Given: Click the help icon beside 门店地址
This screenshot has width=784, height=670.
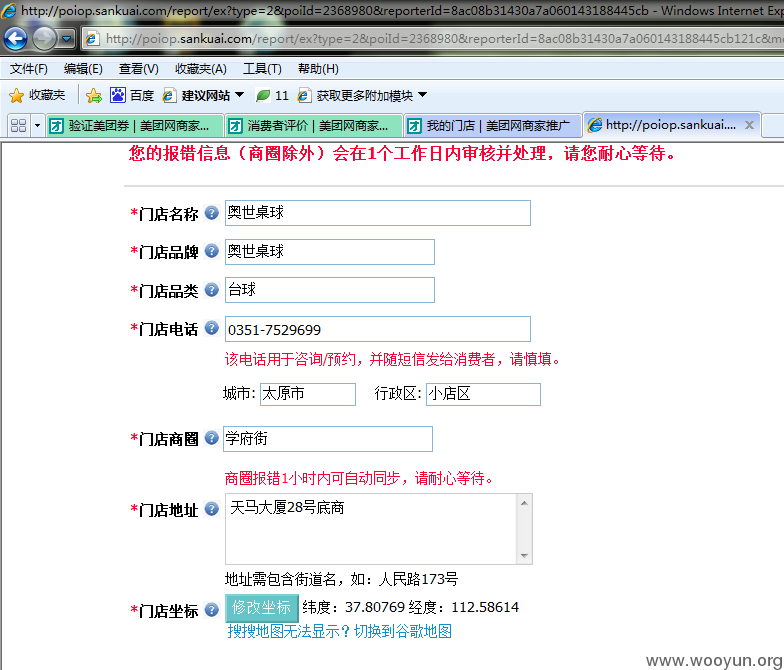Looking at the screenshot, I should point(212,508).
